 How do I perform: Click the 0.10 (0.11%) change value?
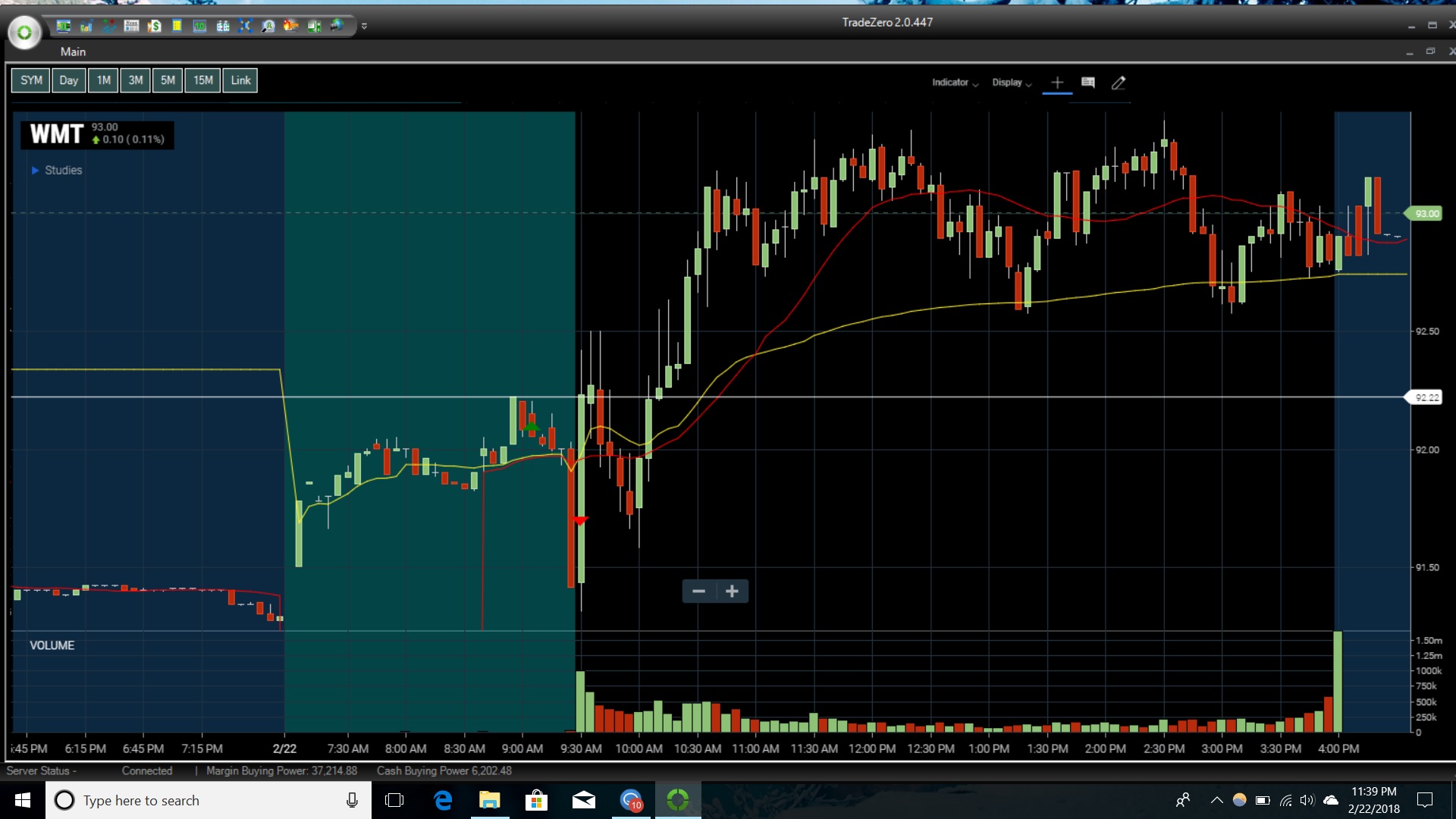(x=128, y=140)
